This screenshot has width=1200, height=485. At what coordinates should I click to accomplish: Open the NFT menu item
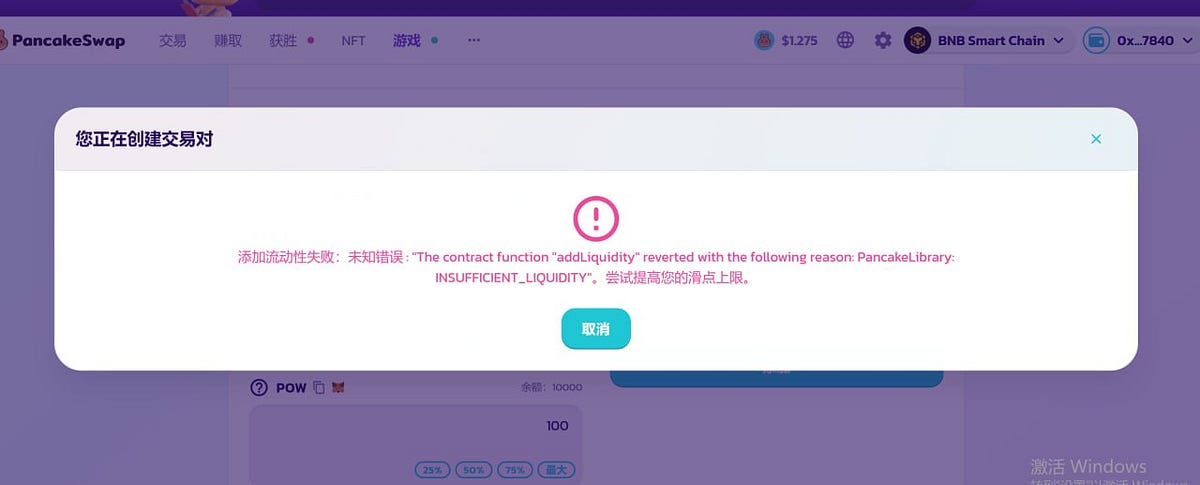tap(353, 41)
